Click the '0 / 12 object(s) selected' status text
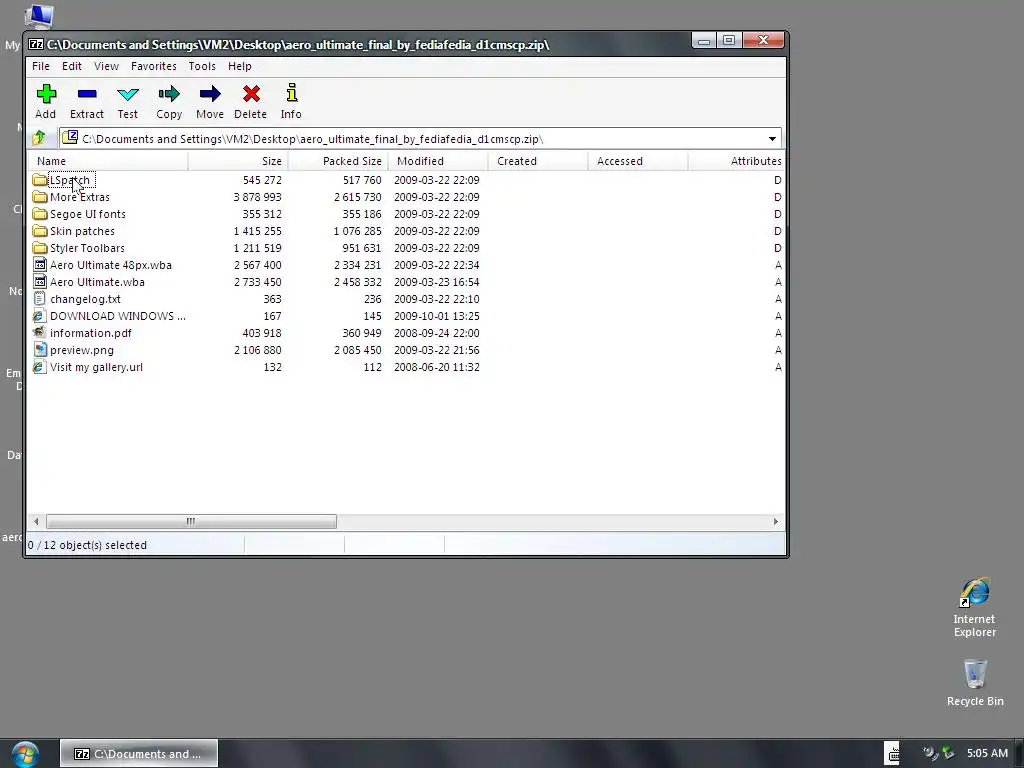Viewport: 1024px width, 768px height. [87, 545]
